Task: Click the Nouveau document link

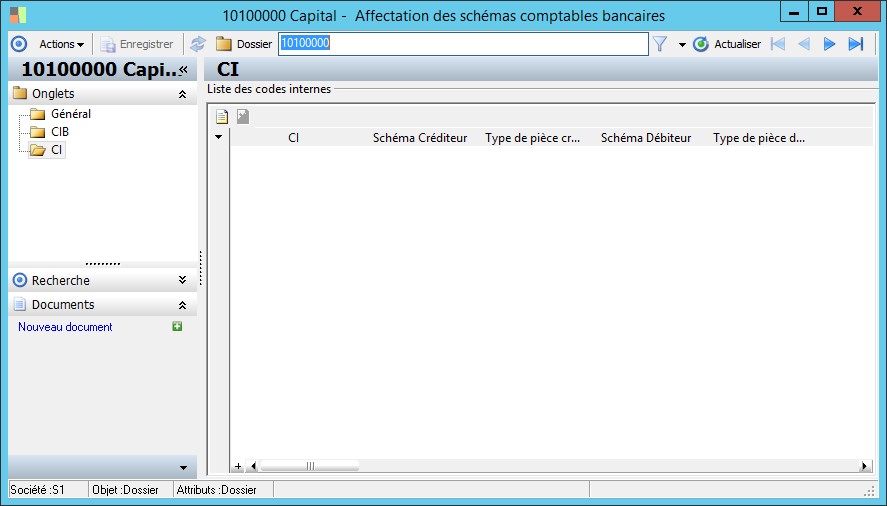Action: coord(65,327)
